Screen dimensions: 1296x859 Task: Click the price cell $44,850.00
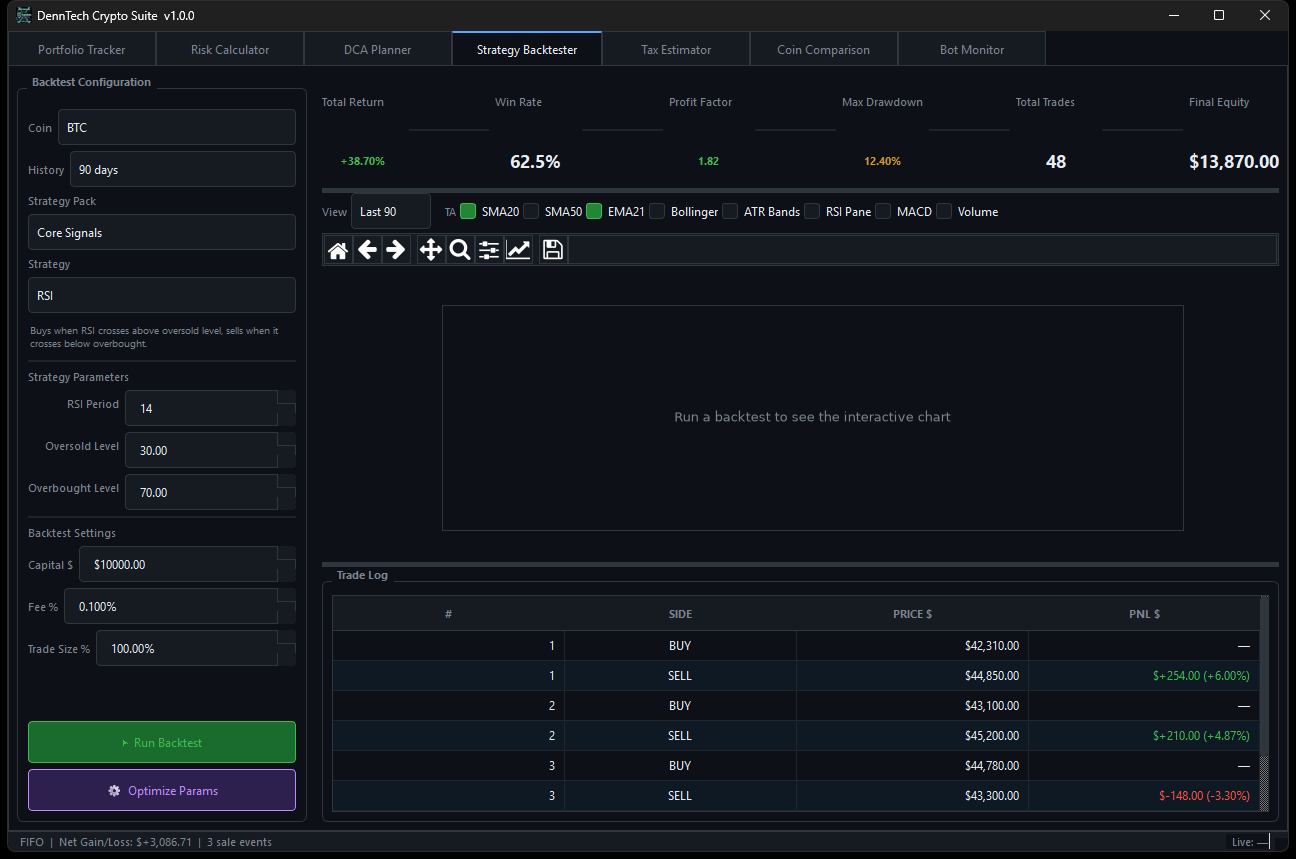pyautogui.click(x=912, y=676)
